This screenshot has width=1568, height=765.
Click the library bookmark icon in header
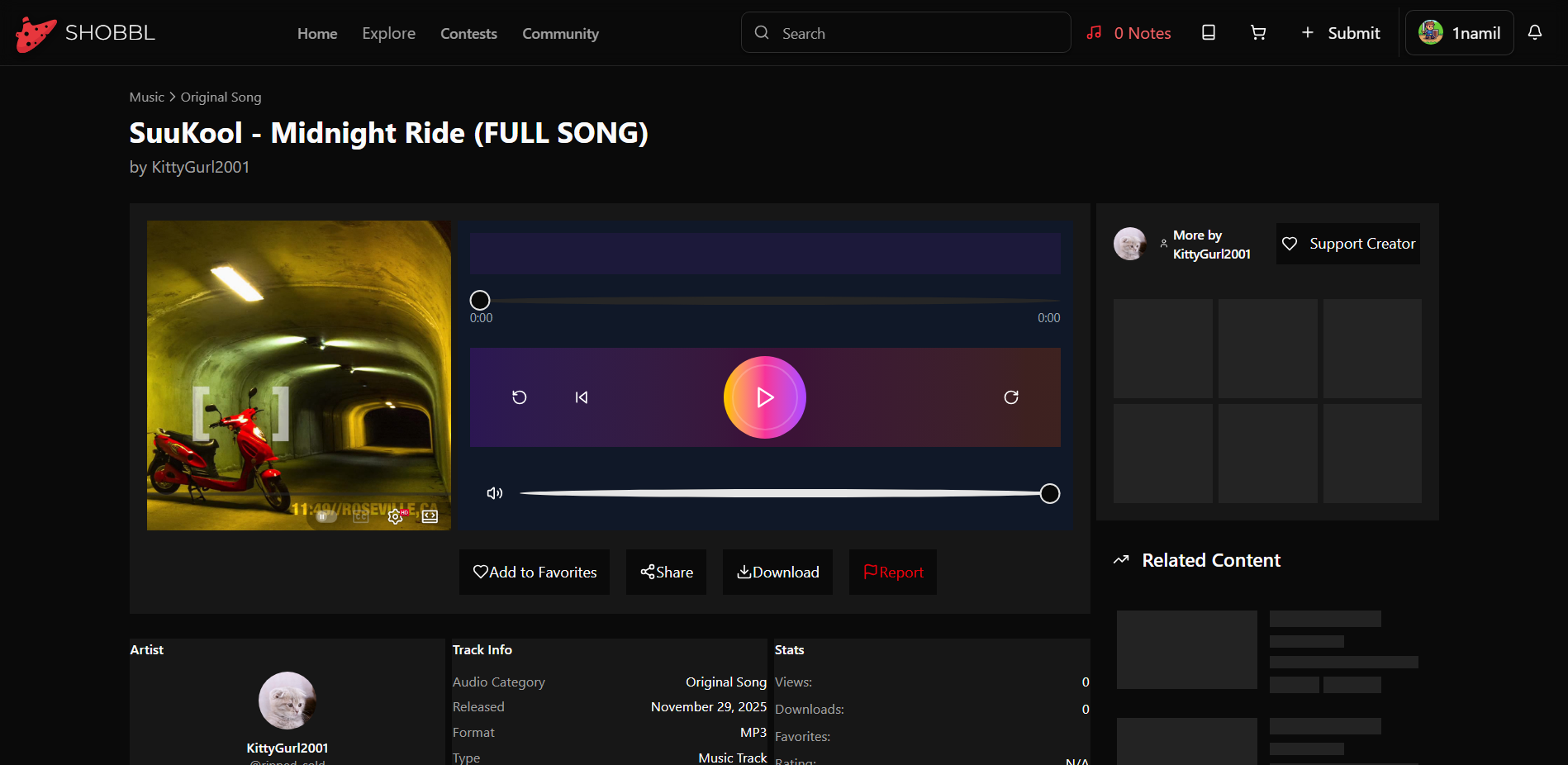[1208, 33]
